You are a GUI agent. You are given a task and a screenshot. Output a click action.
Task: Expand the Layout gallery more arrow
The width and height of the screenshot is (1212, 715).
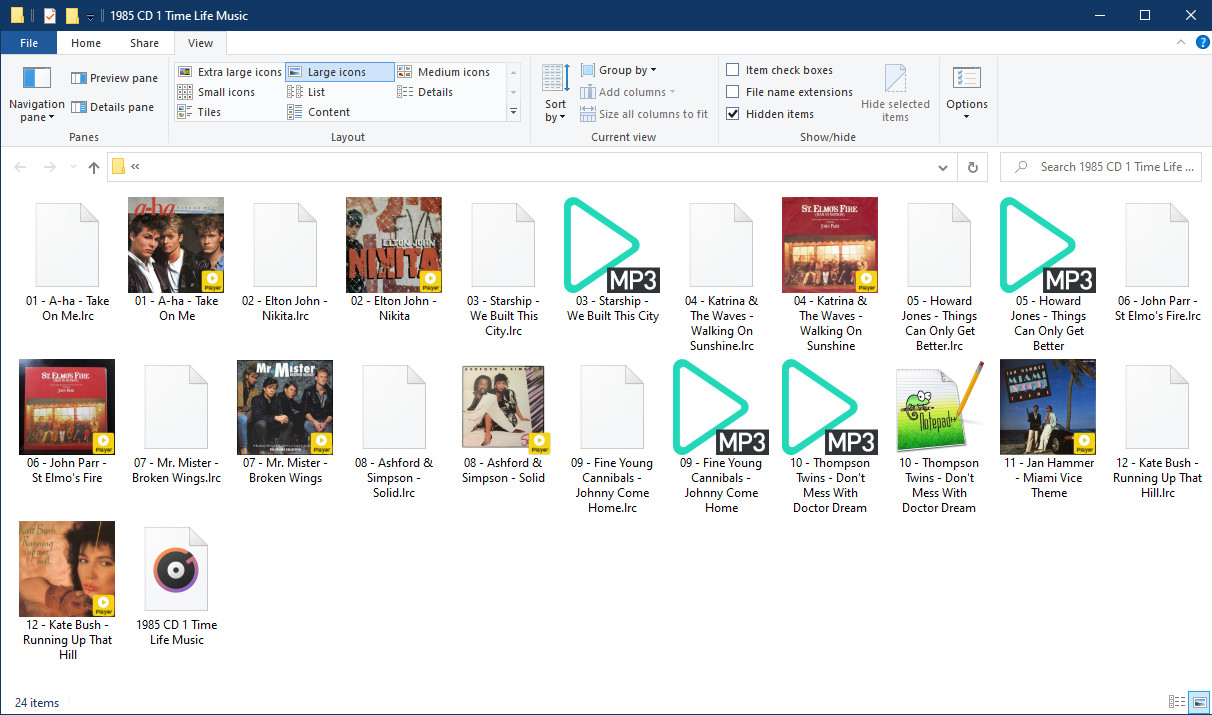tap(514, 112)
